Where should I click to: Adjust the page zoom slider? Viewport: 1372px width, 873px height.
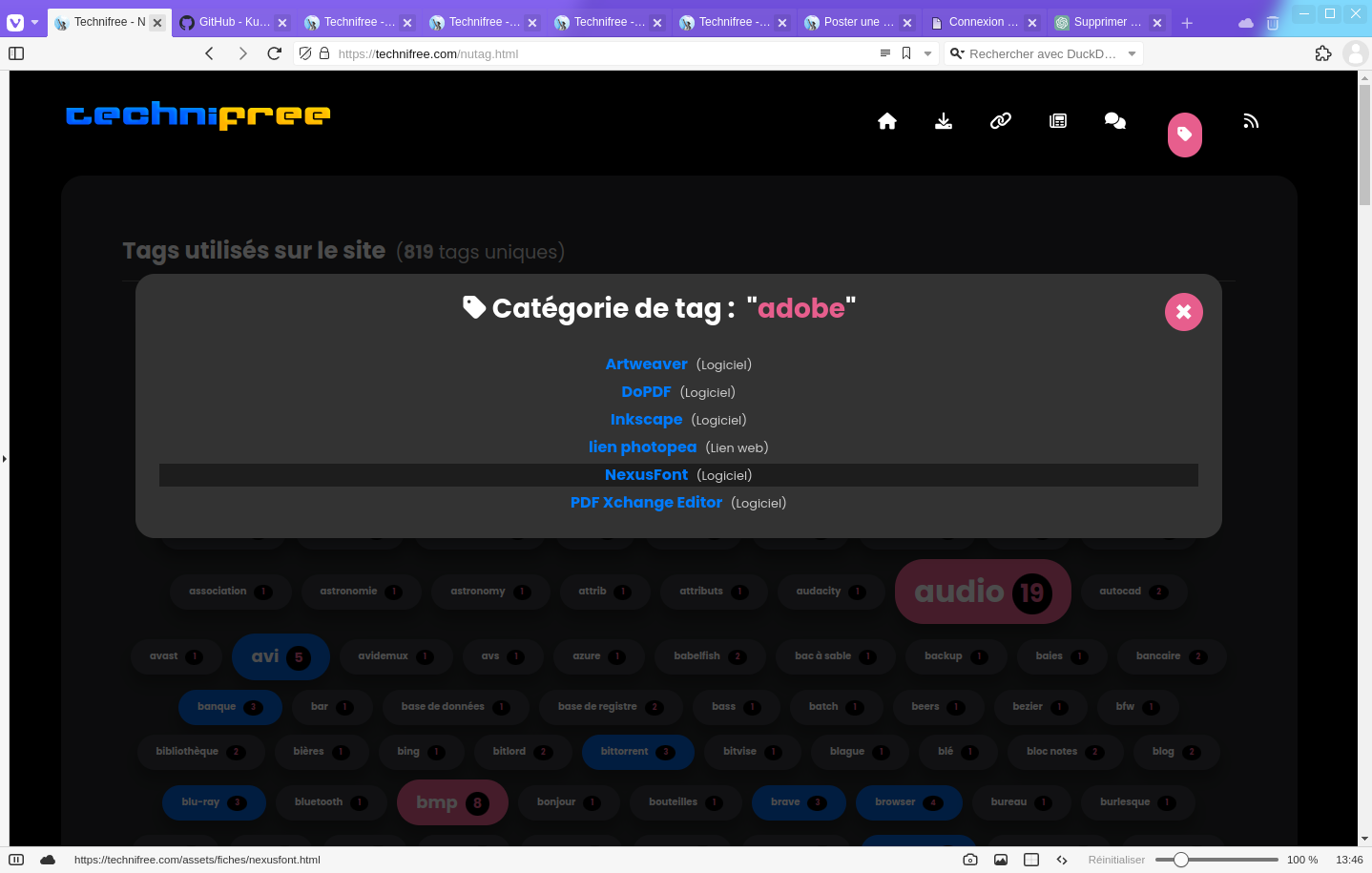point(1181,860)
